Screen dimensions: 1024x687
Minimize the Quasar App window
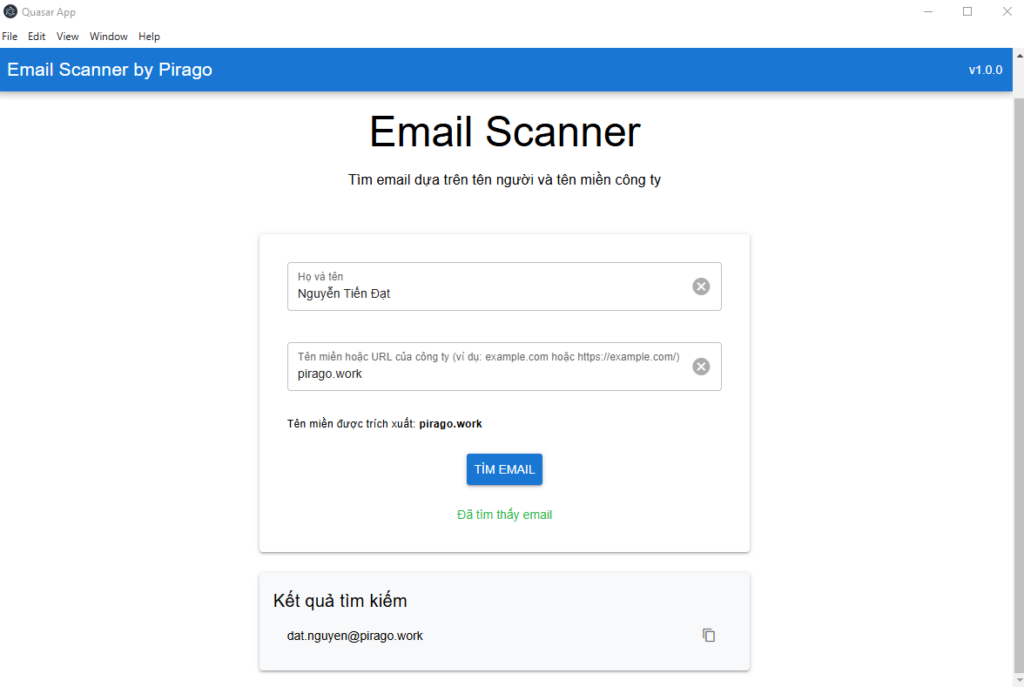(x=928, y=12)
